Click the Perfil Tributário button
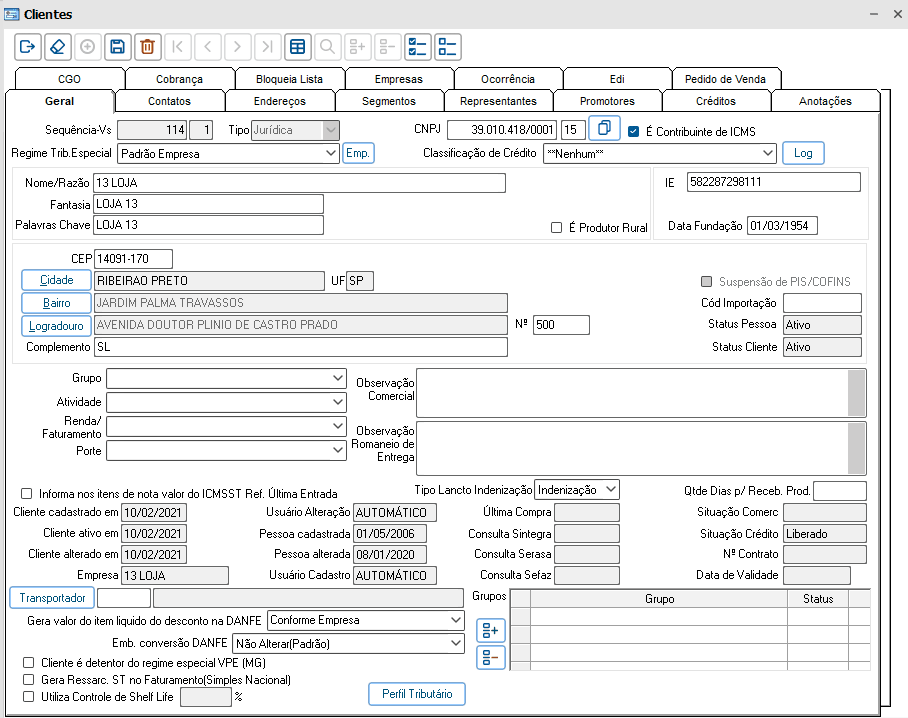The width and height of the screenshot is (908, 718). 417,693
